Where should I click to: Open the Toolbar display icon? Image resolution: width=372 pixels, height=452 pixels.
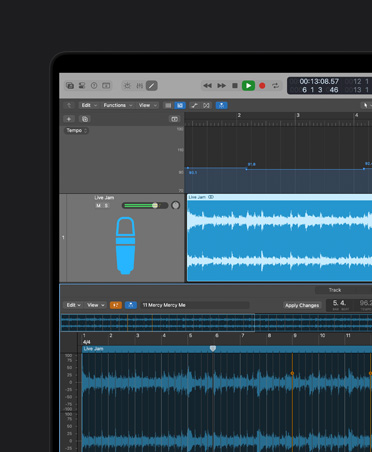(106, 86)
